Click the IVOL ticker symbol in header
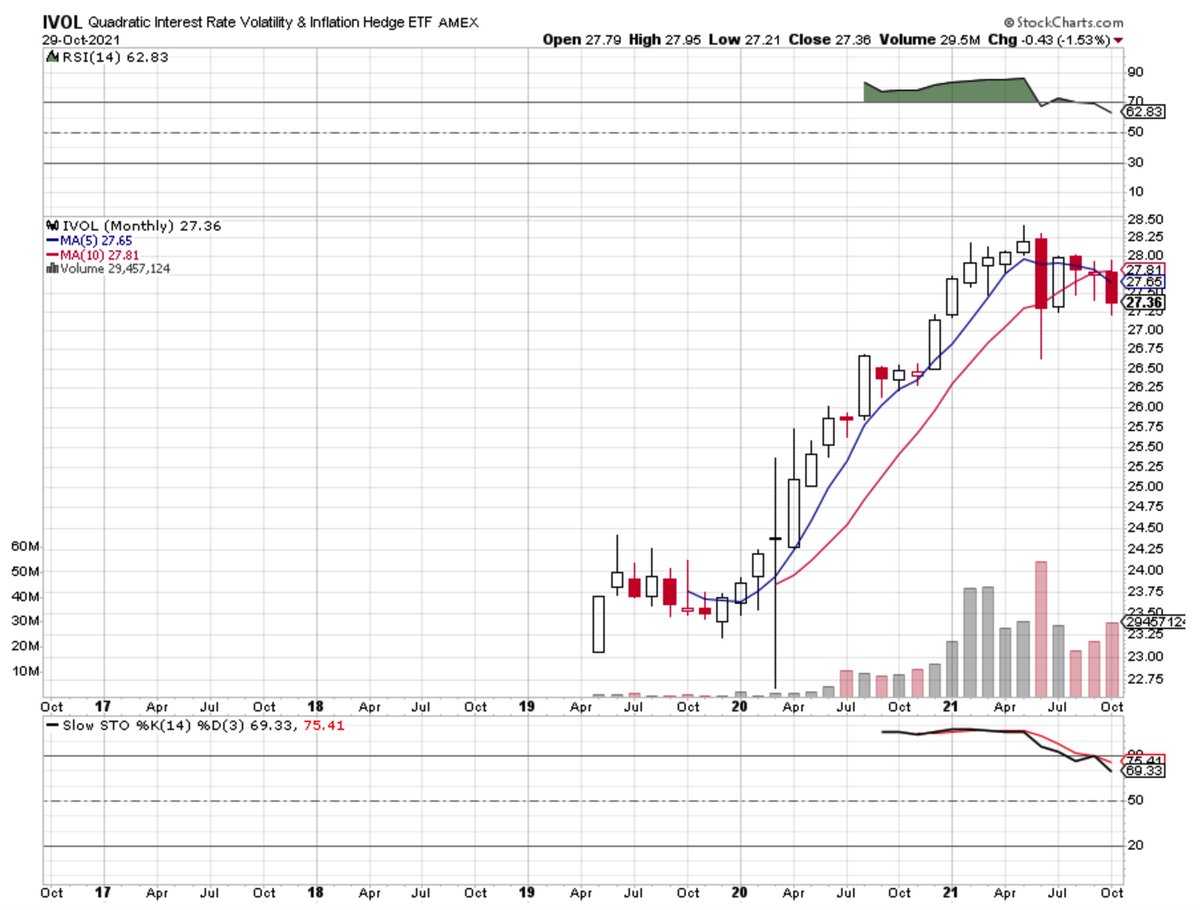1200x910 pixels. 63,20
